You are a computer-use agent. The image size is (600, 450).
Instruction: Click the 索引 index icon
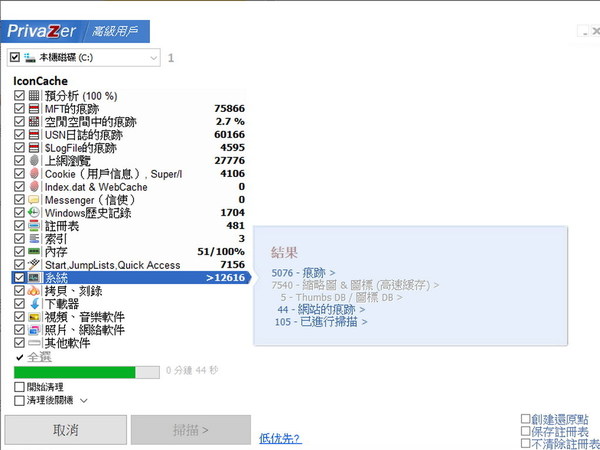click(x=34, y=239)
